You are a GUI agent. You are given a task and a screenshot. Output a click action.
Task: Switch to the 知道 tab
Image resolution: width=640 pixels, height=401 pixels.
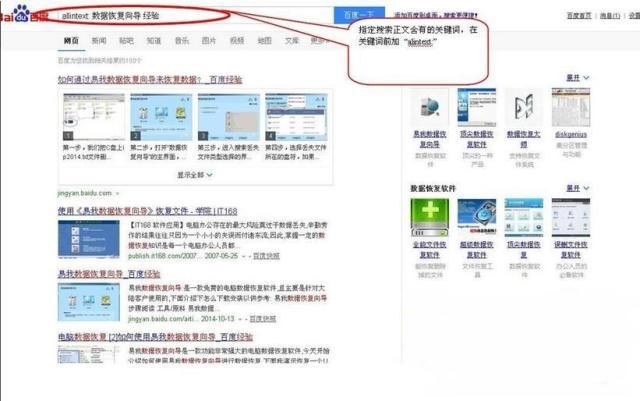point(154,40)
